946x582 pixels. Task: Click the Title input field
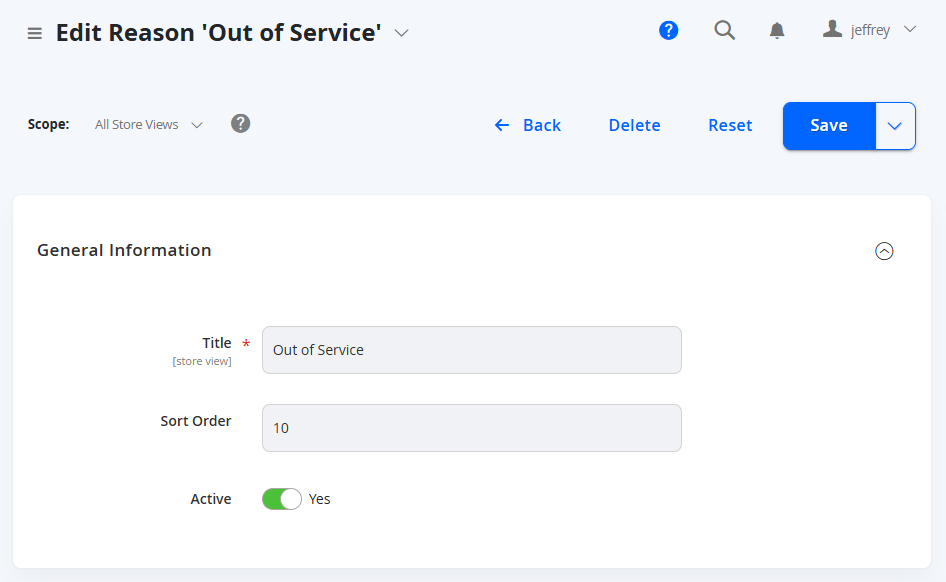coord(472,350)
